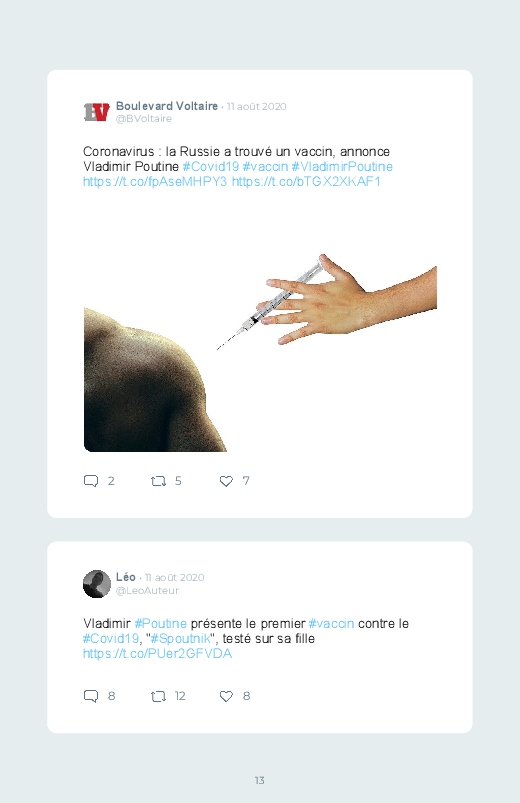Retweet Léo's tweet about Spoutnik
The height and width of the screenshot is (803, 520).
(x=158, y=696)
